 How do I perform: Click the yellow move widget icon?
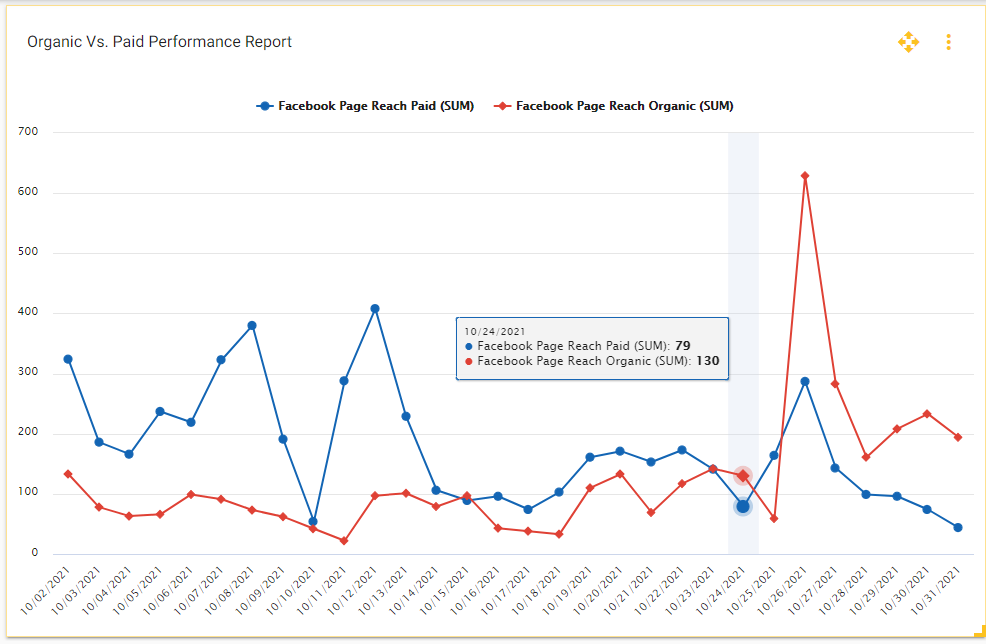point(907,42)
